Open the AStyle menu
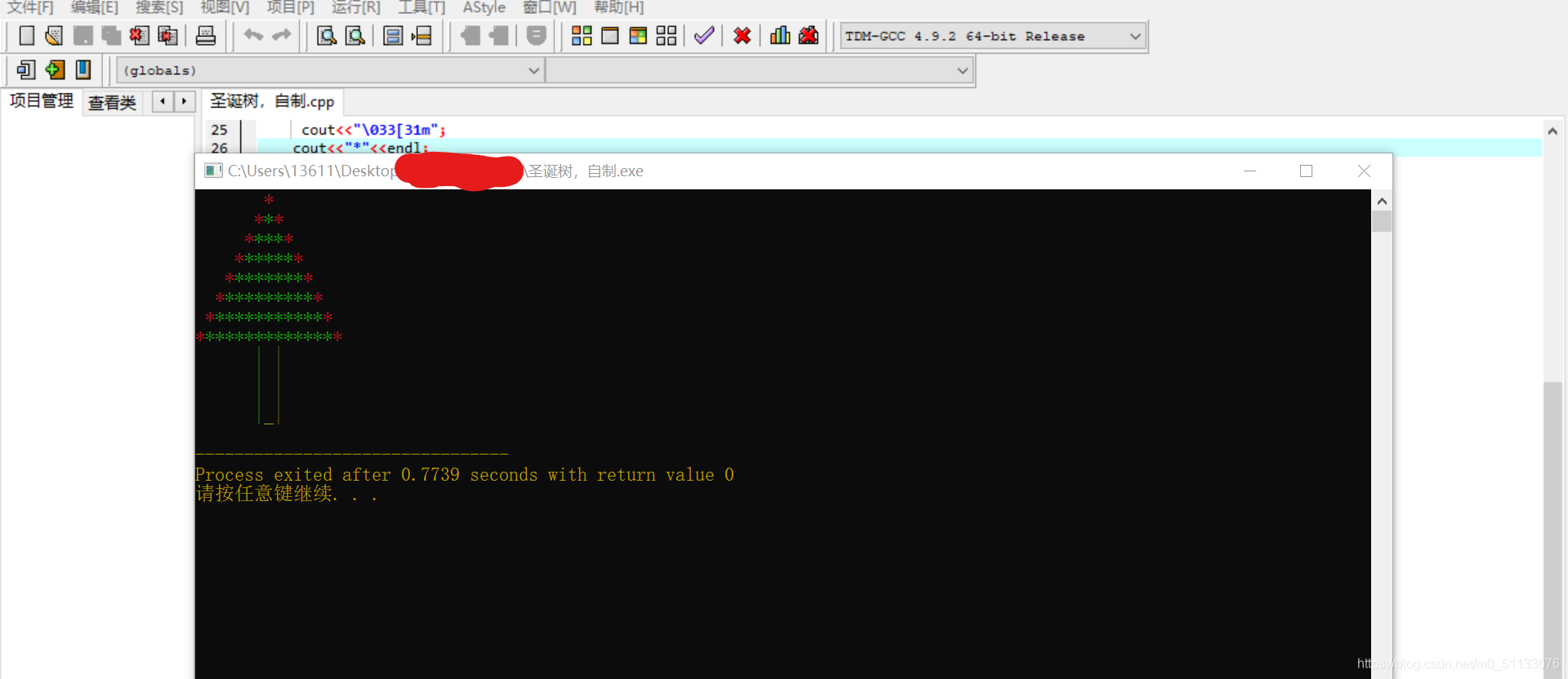Image resolution: width=1568 pixels, height=679 pixels. point(484,7)
